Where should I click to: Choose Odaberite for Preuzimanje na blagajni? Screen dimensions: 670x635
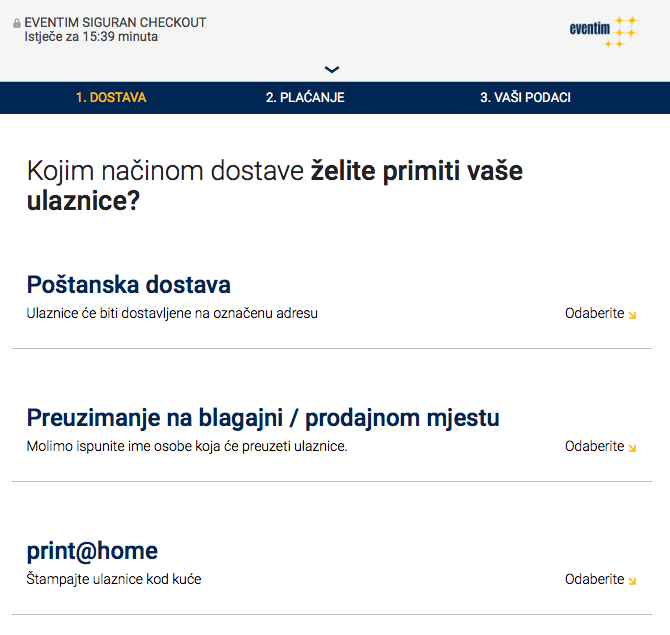tap(594, 447)
